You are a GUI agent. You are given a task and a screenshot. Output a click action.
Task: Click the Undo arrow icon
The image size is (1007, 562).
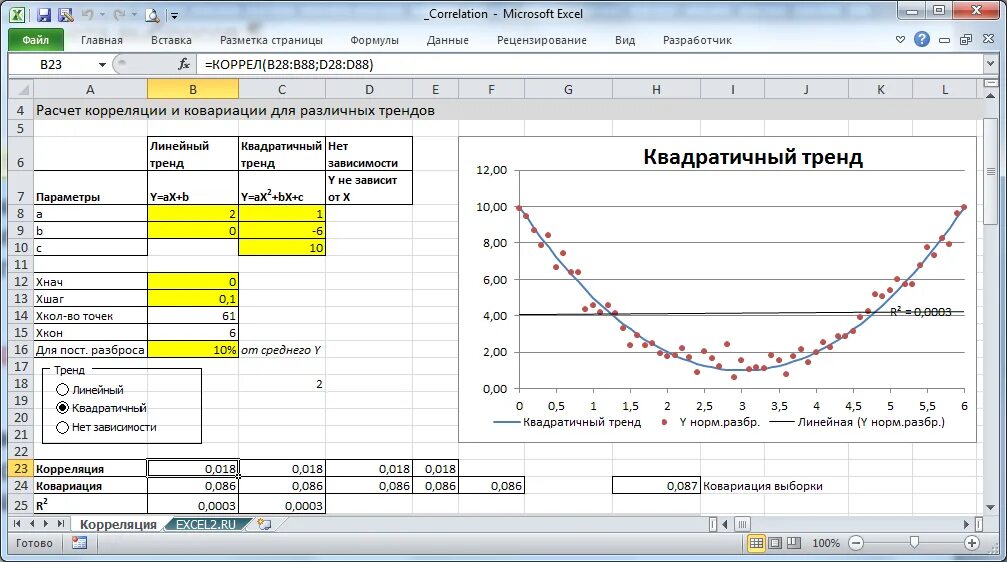pos(88,14)
